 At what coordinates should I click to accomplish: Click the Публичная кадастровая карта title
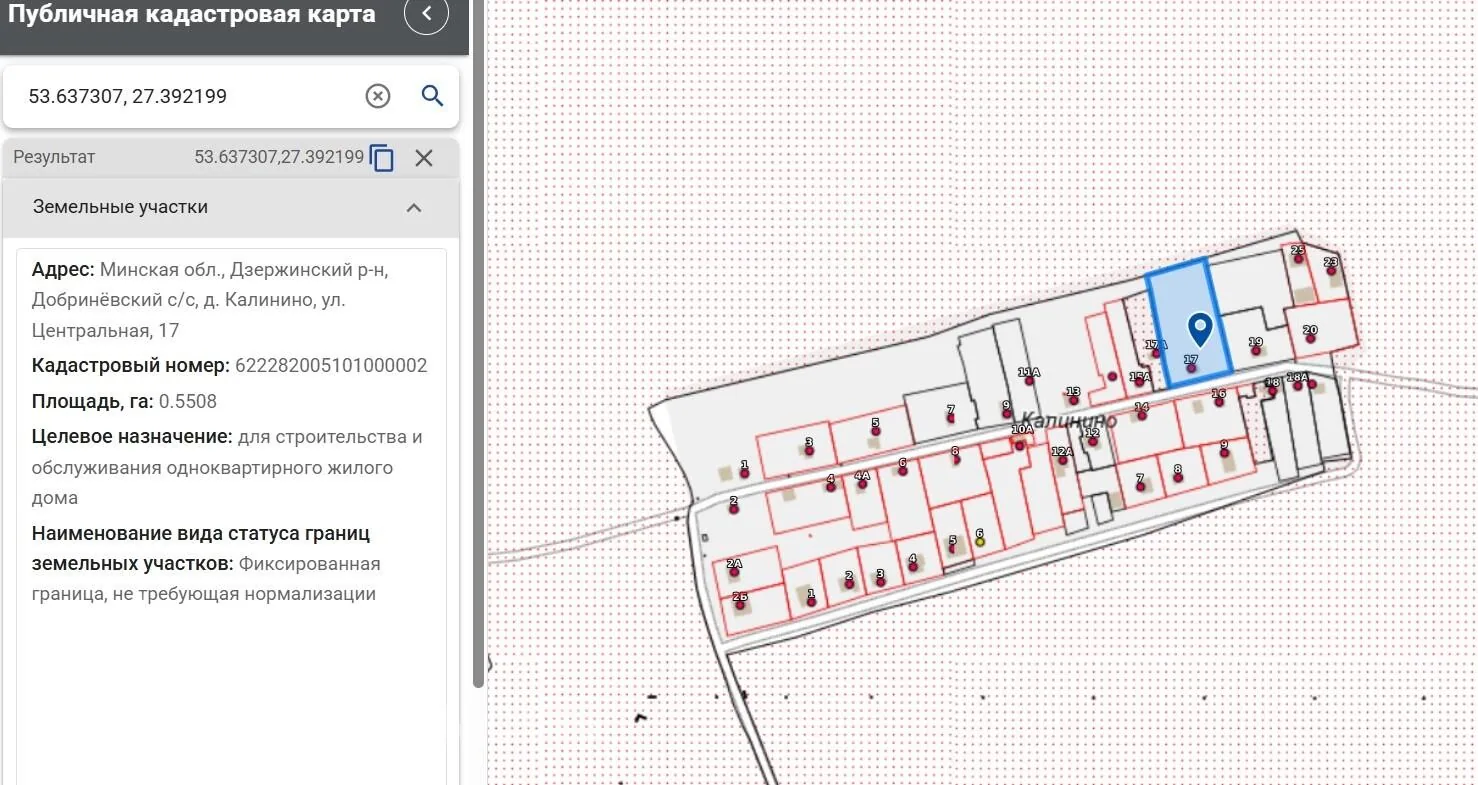(192, 14)
